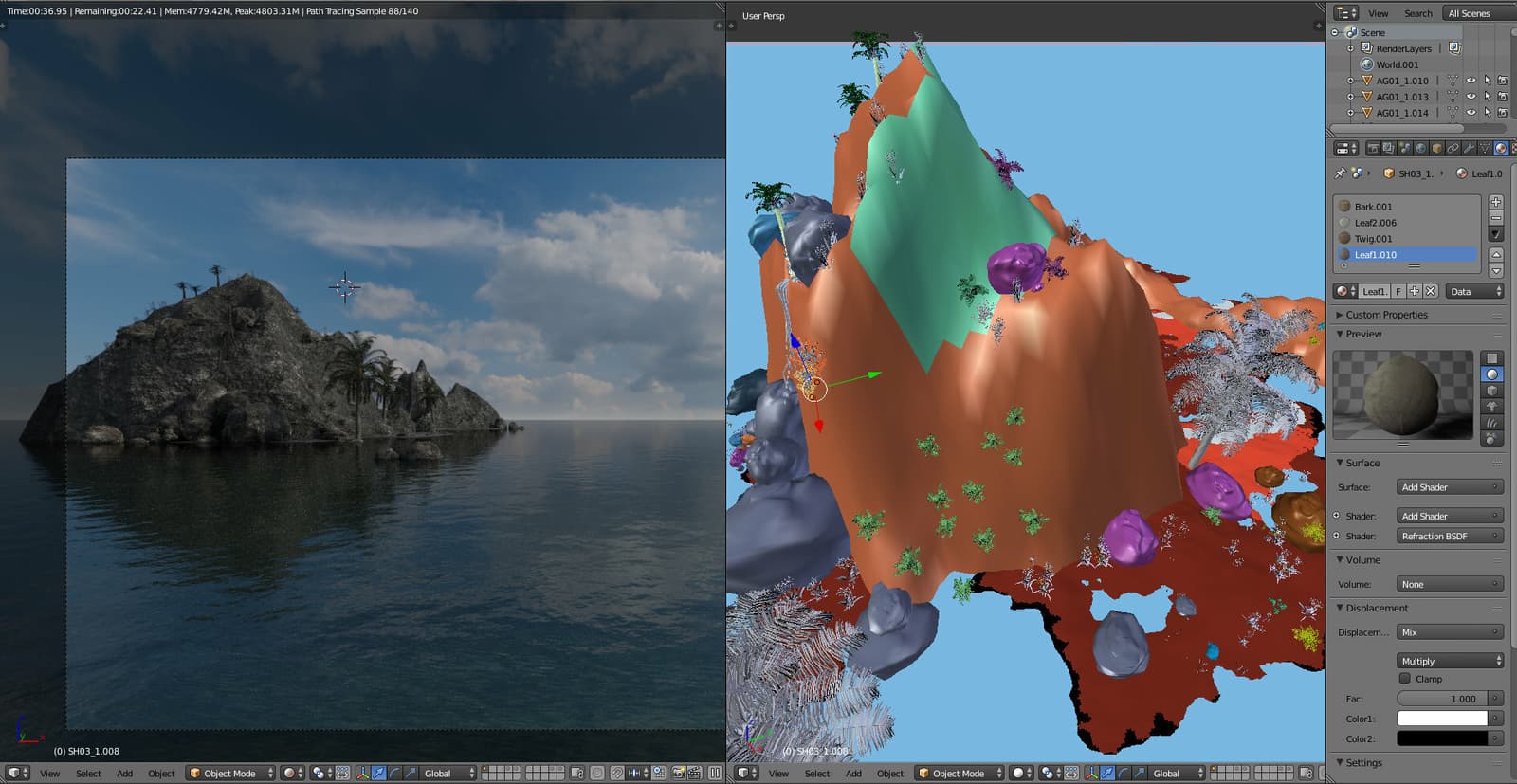Image resolution: width=1517 pixels, height=784 pixels.
Task: Unlink Leaf1 material with X button
Action: 1431,291
